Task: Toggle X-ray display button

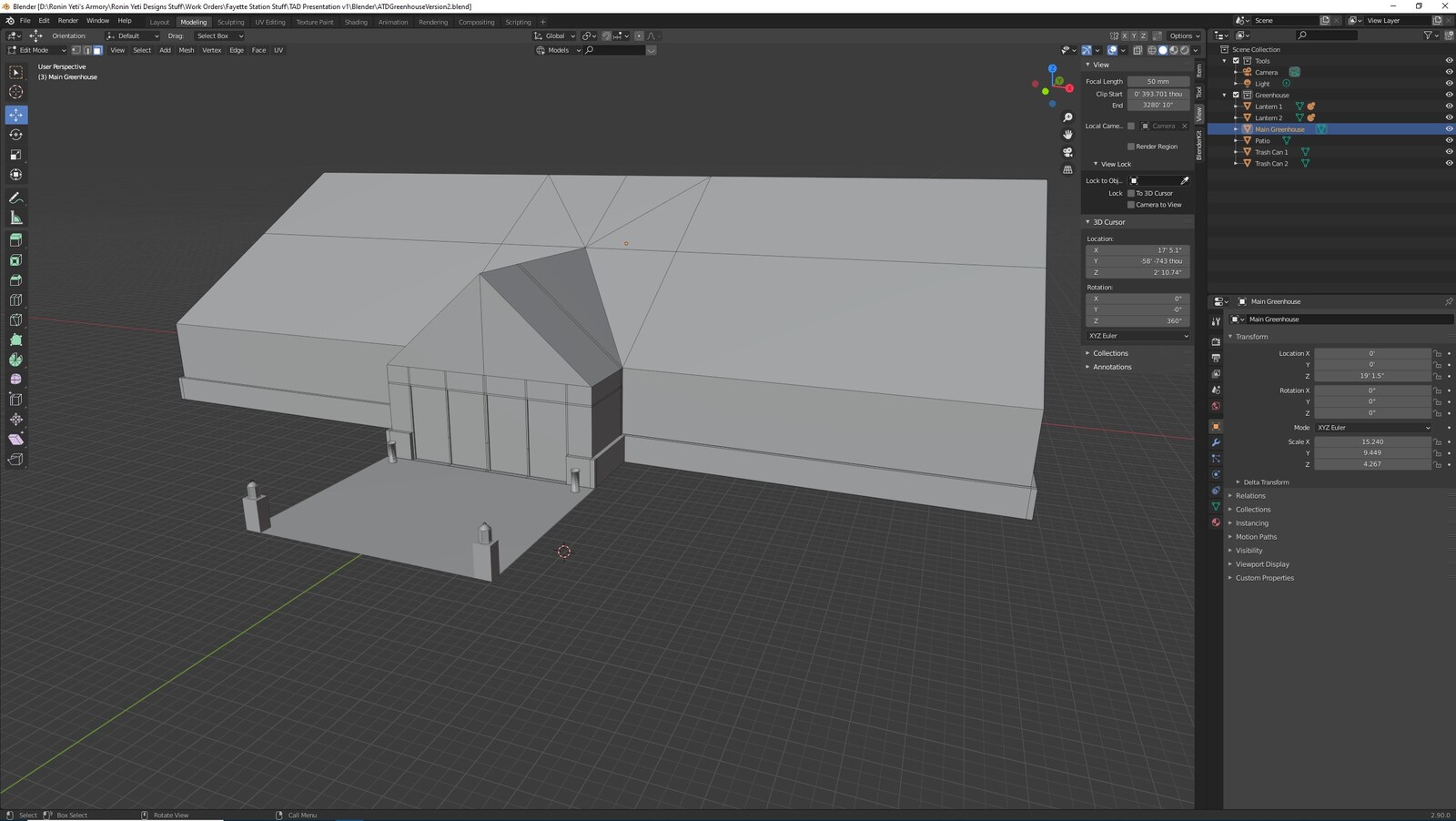Action: coord(1137,50)
